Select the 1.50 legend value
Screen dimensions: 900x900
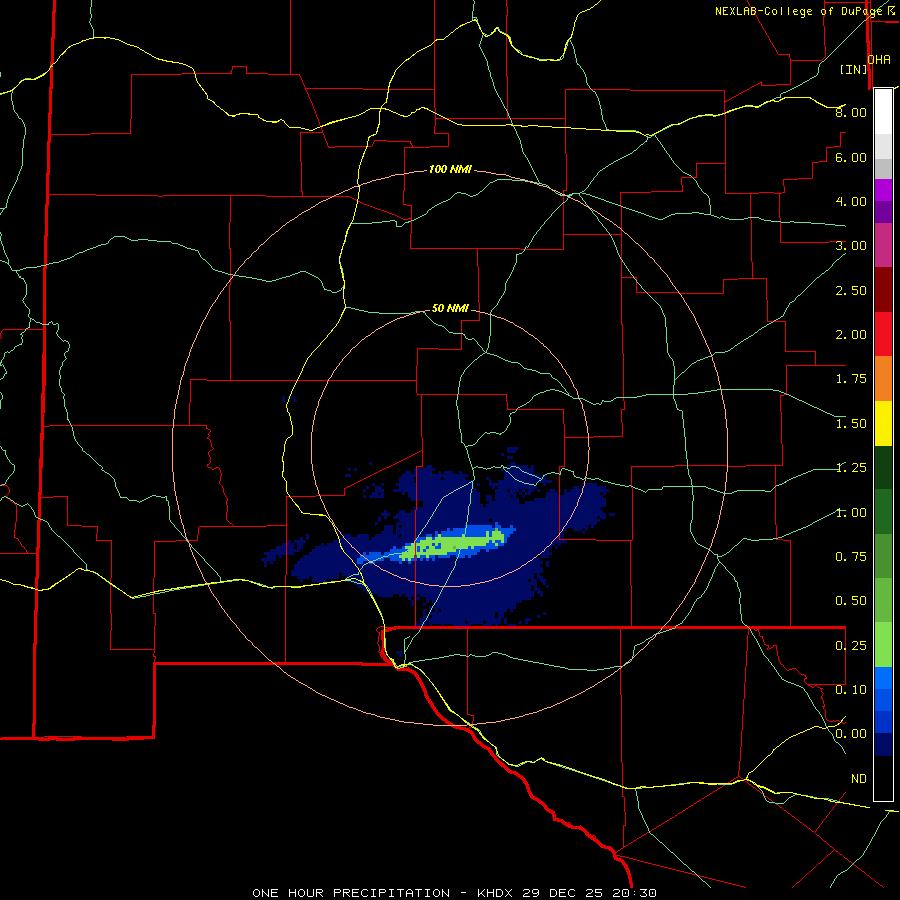(851, 424)
